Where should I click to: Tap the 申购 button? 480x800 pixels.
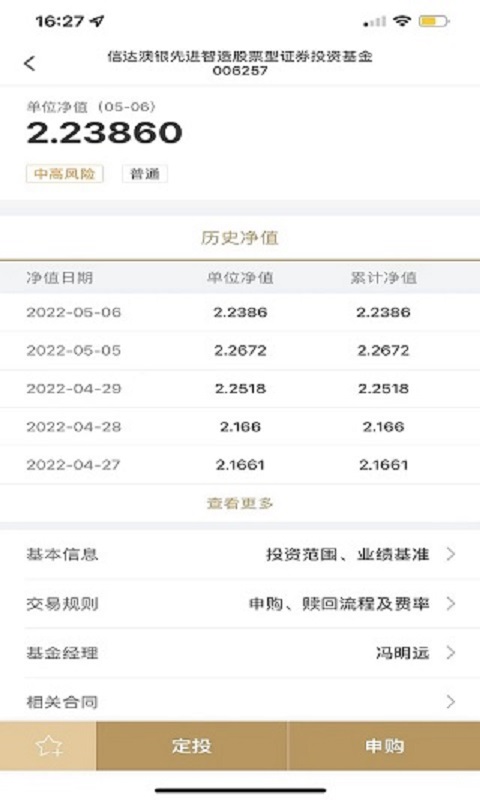[x=384, y=746]
